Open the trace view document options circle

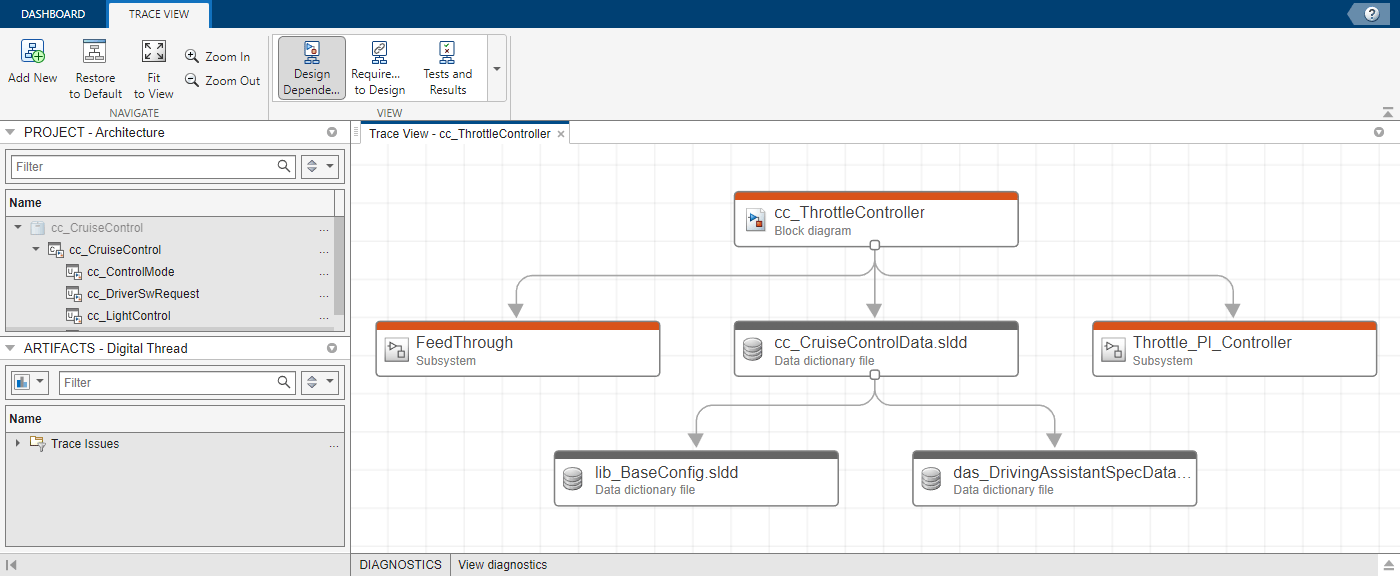pos(1379,132)
